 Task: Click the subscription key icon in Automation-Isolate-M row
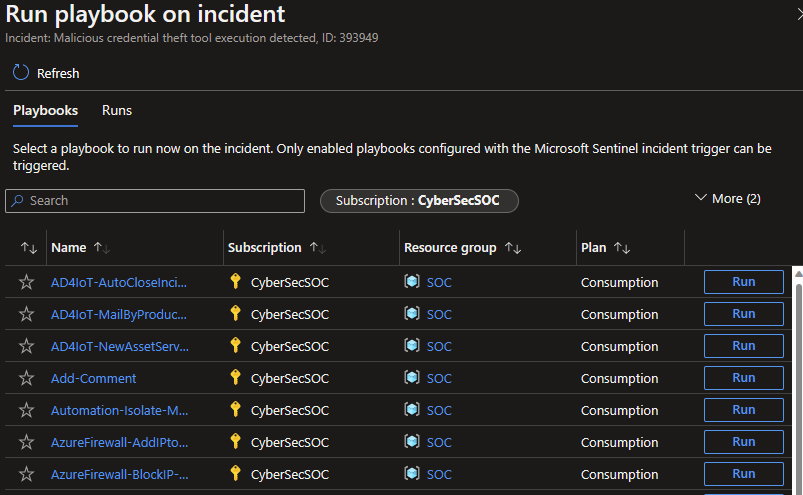[236, 409]
